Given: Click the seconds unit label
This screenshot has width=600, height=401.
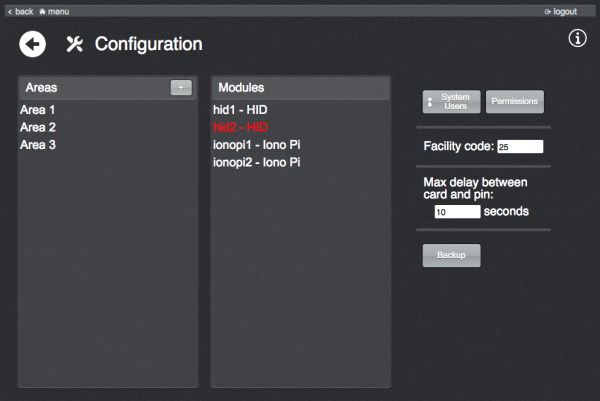Looking at the screenshot, I should click(506, 211).
